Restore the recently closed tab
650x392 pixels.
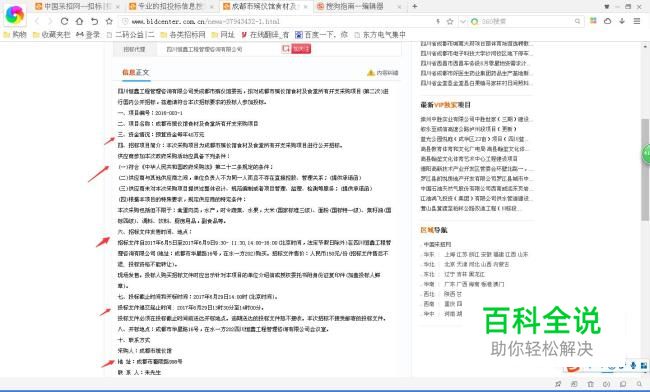[x=95, y=21]
